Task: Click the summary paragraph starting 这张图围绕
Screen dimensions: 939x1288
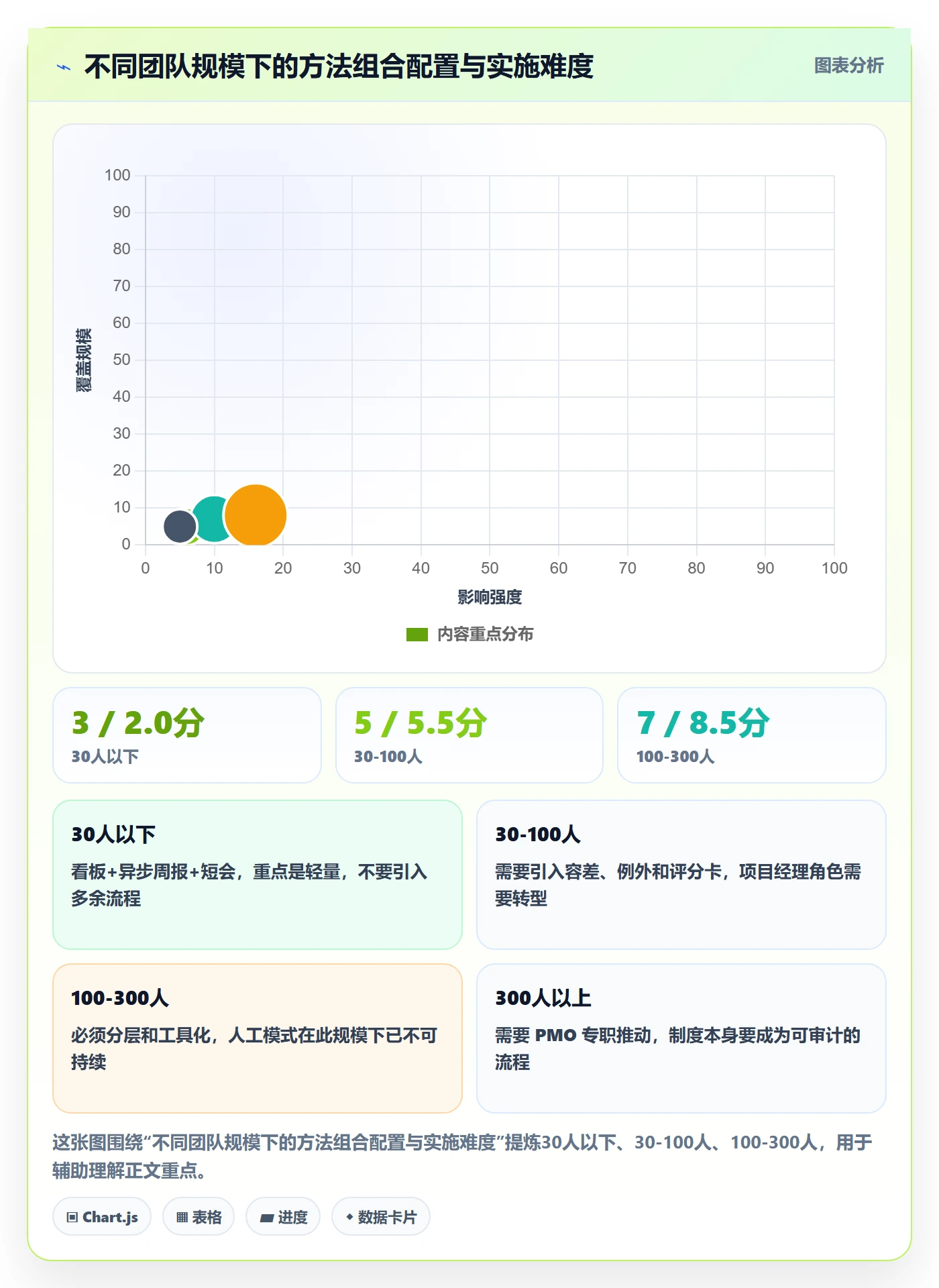Action: coord(463,1157)
